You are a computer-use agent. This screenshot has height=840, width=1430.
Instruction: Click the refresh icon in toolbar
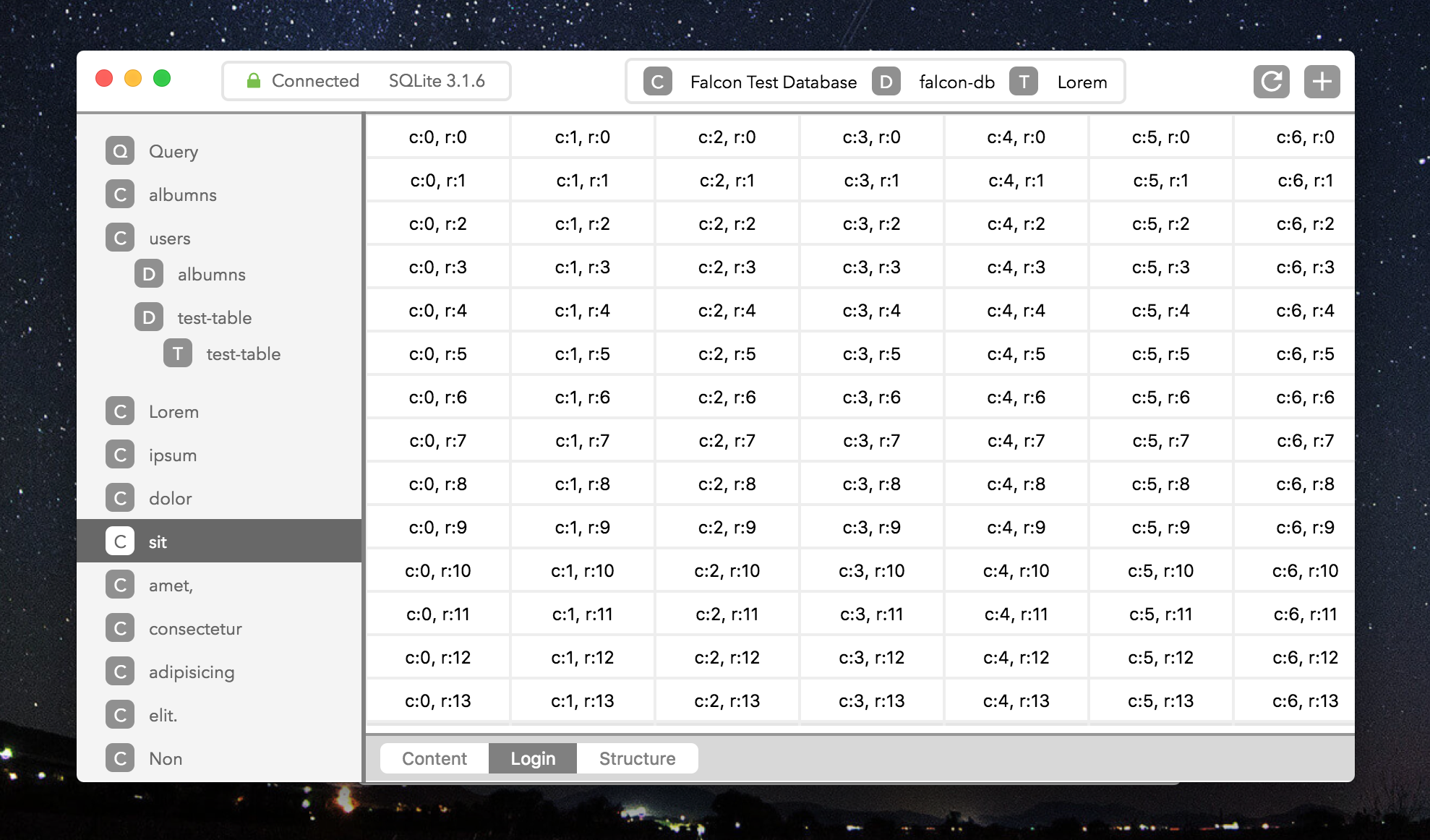[x=1271, y=82]
